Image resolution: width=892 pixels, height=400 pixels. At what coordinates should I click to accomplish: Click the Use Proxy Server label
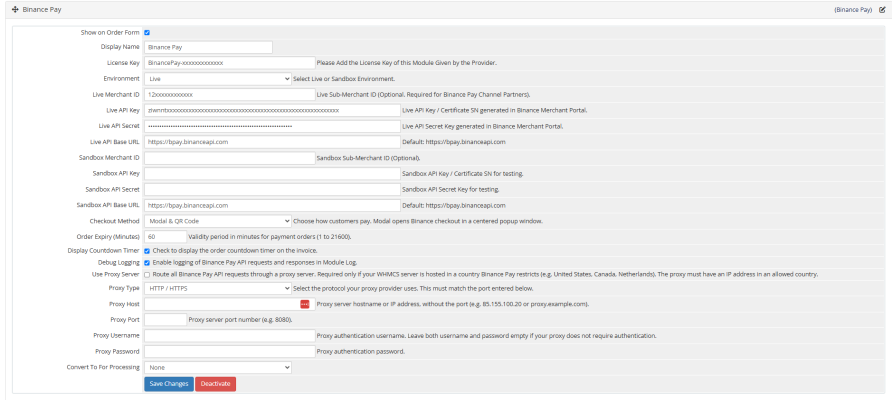tap(115, 274)
